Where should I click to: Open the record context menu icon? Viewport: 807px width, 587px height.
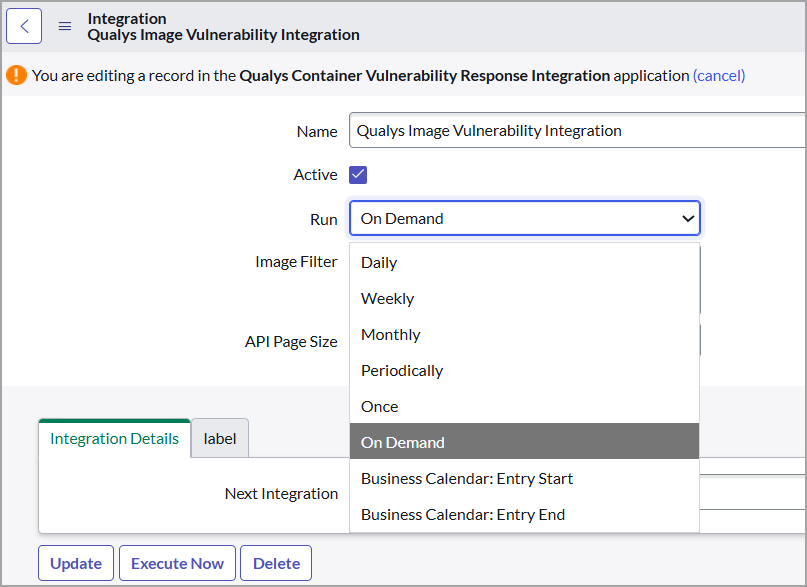(x=63, y=25)
